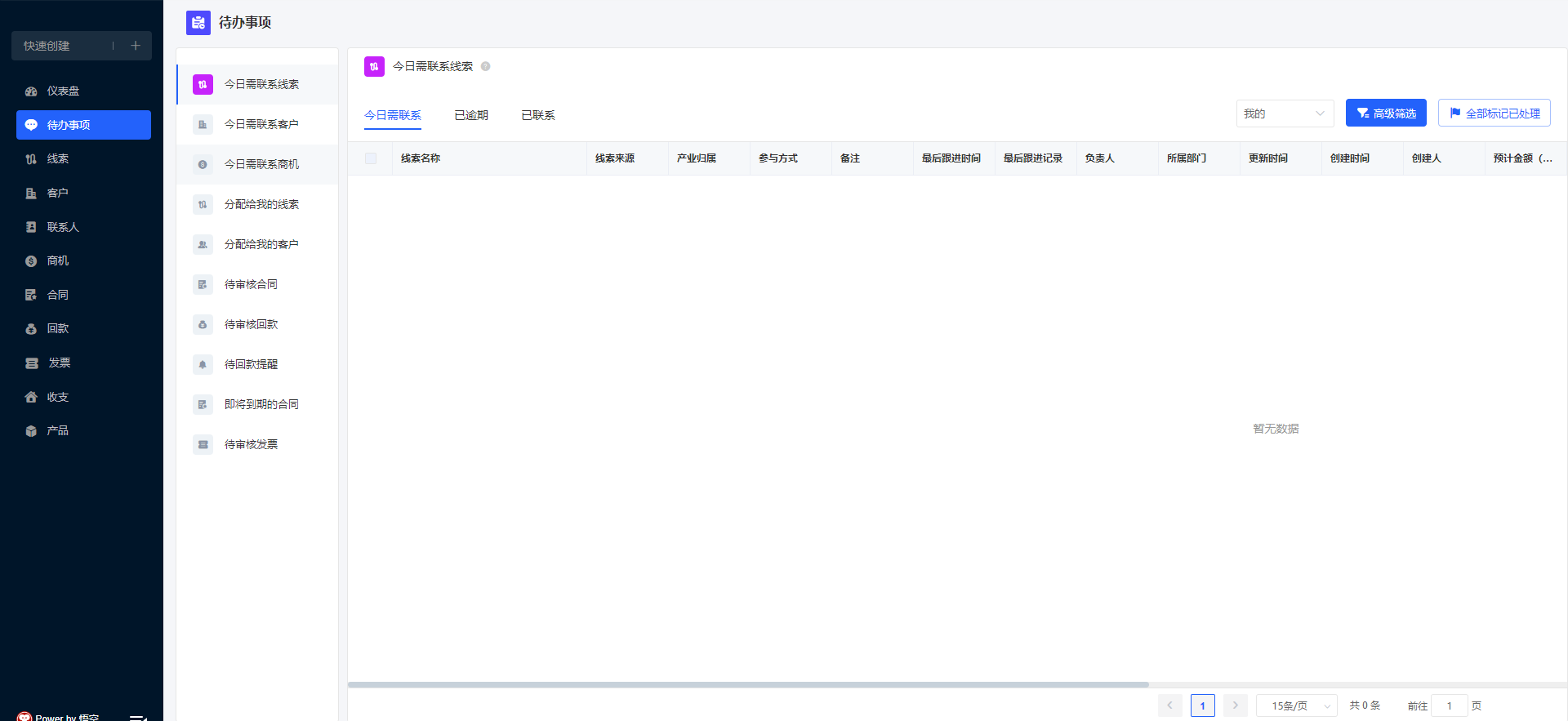Click the 暂无数据 empty-state text
The image size is (1568, 721).
point(1276,429)
